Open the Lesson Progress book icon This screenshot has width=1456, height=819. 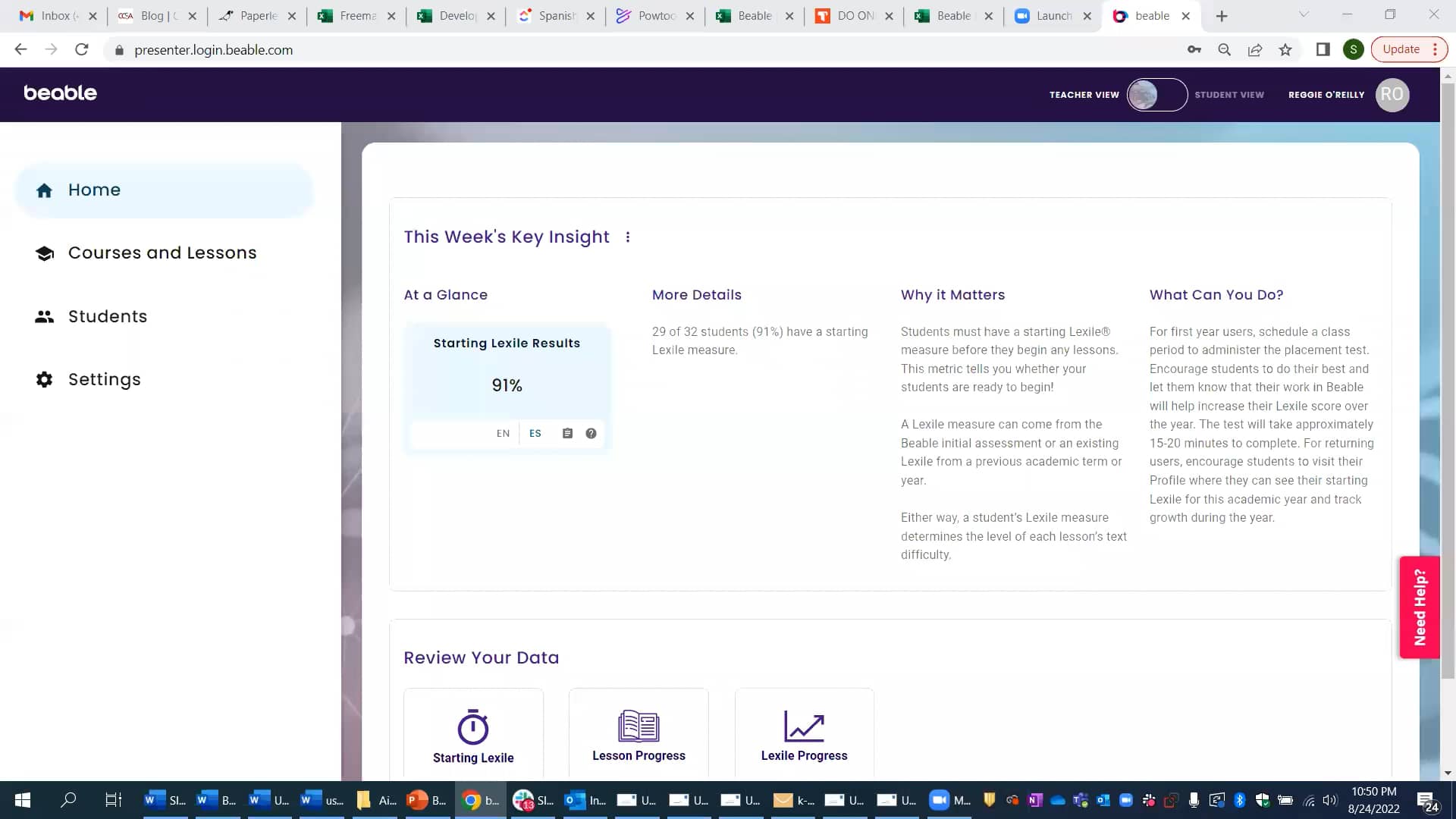(639, 726)
